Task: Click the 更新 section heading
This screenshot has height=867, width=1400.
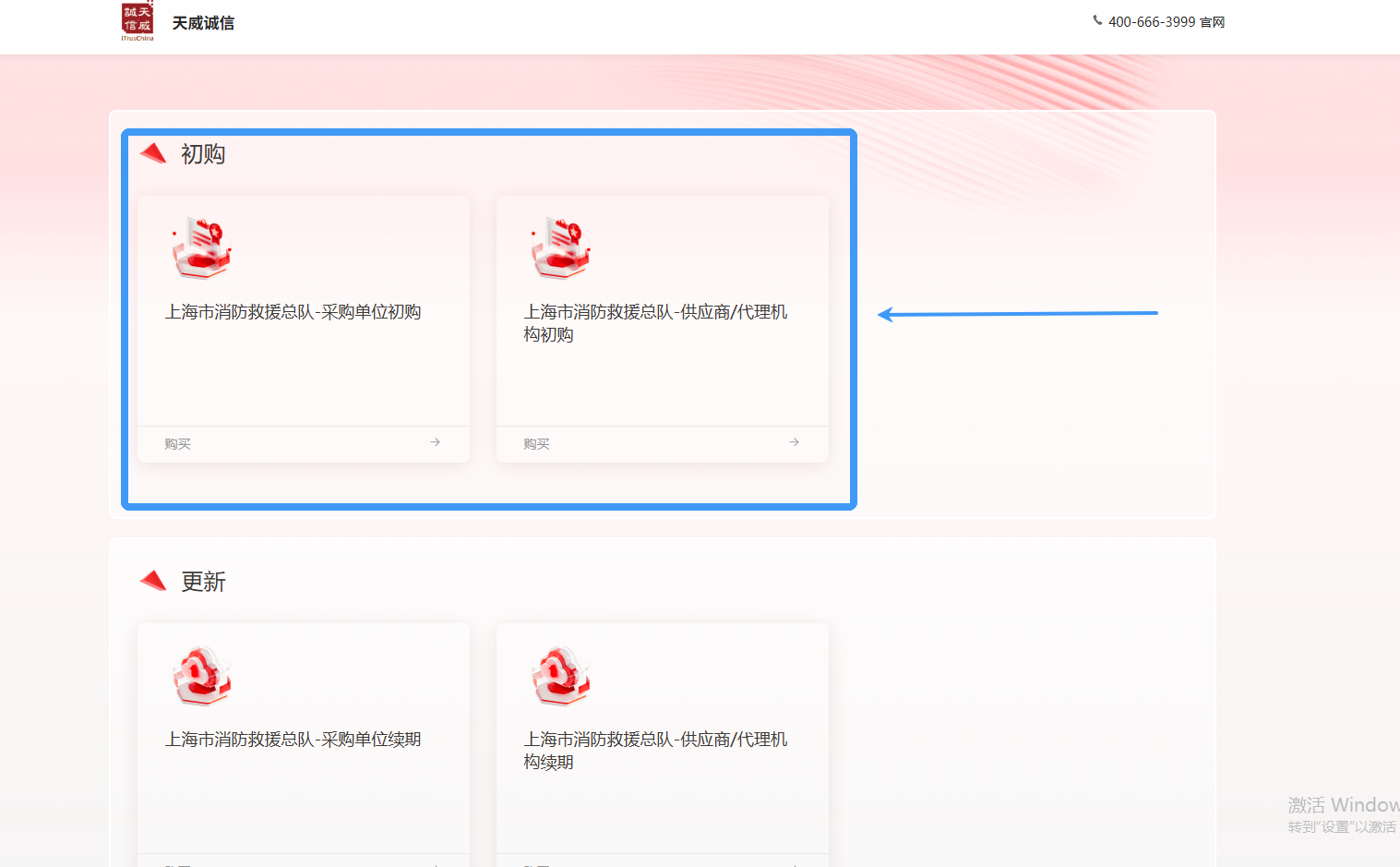Action: click(203, 582)
